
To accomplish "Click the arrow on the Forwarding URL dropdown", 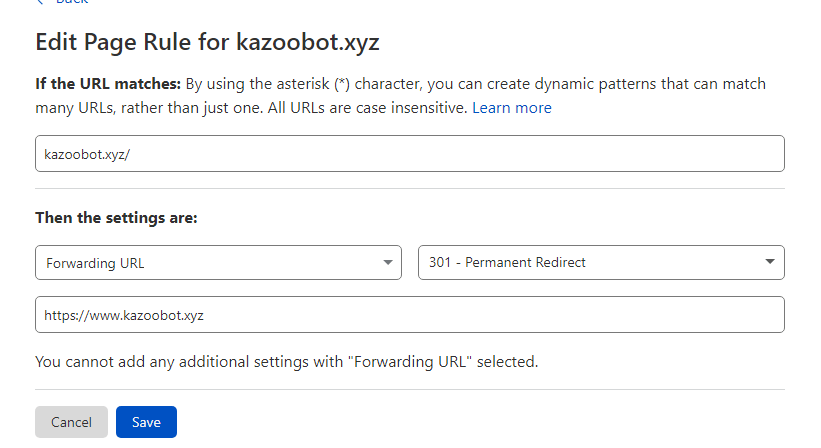I will pyautogui.click(x=387, y=262).
